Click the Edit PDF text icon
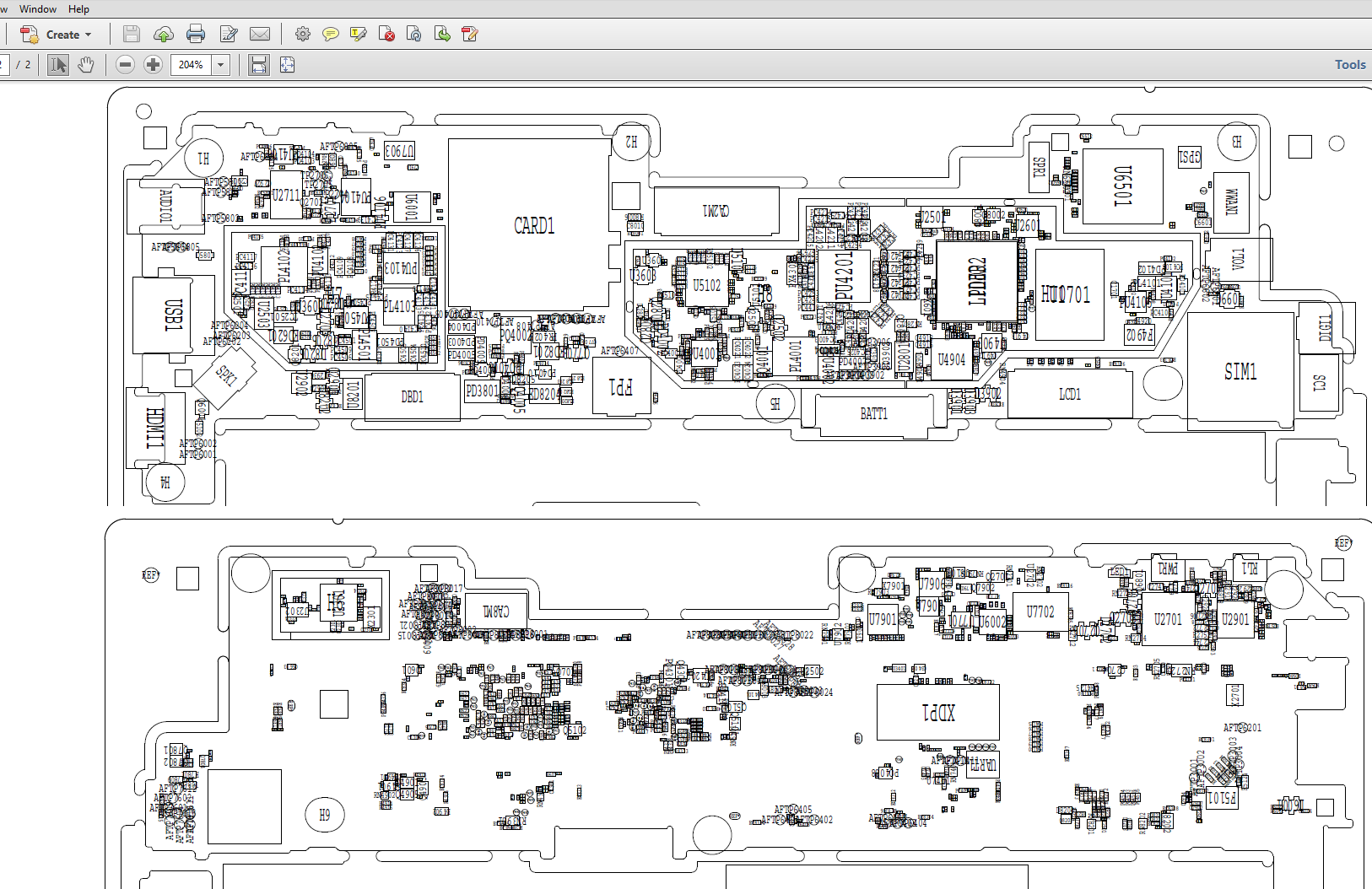The image size is (1372, 889). coord(470,35)
